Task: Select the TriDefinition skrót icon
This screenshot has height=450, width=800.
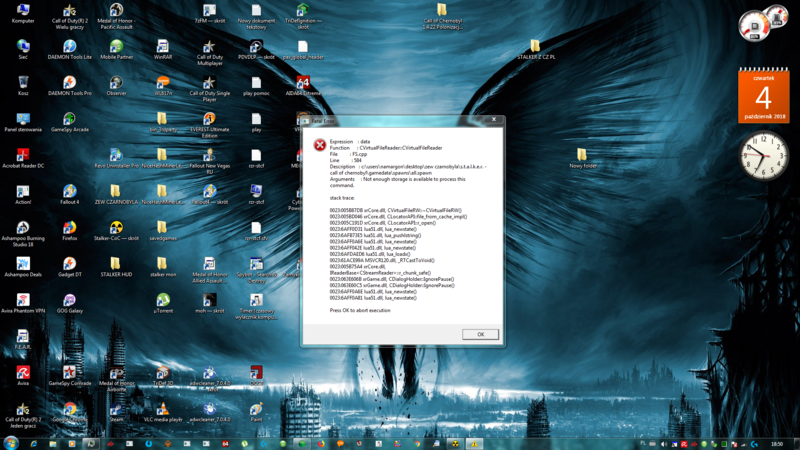Action: pos(303,16)
